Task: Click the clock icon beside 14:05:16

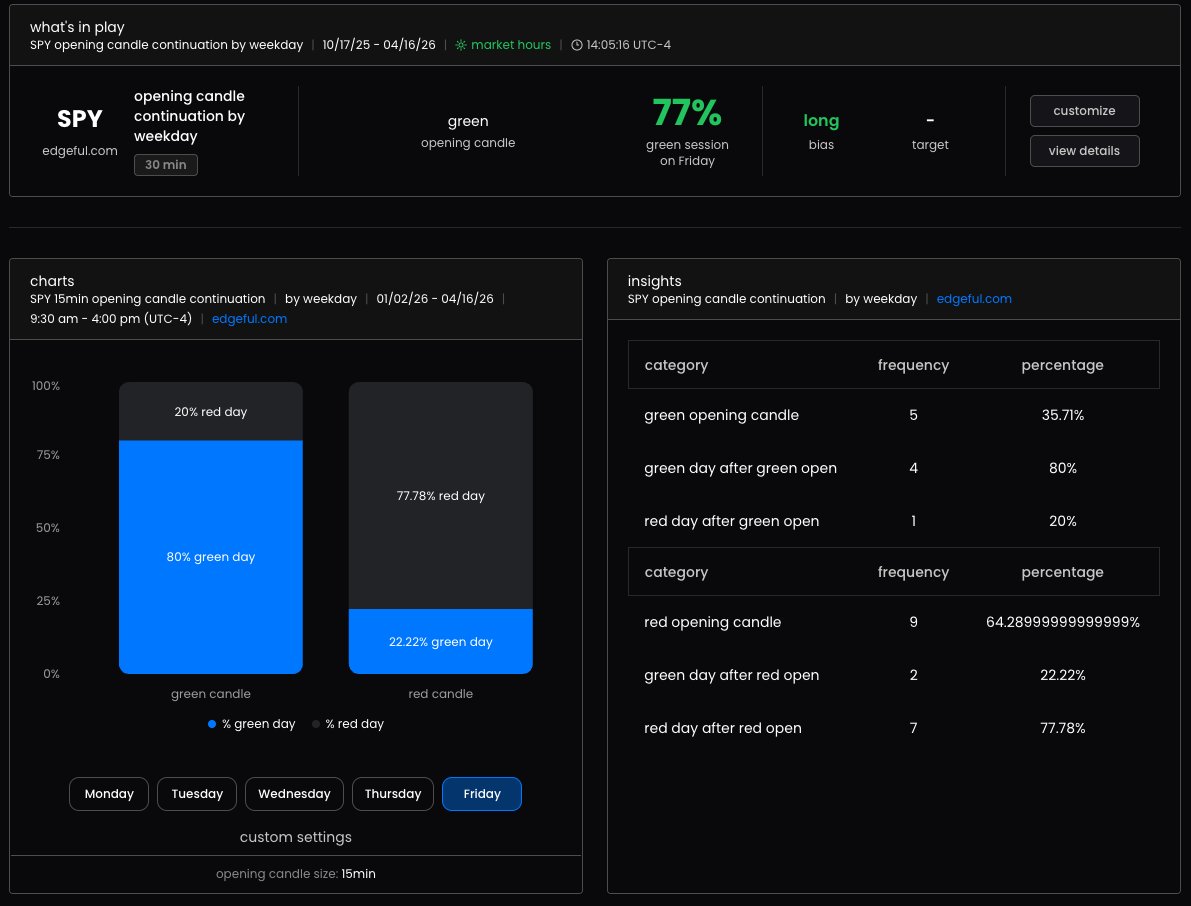Action: 577,45
